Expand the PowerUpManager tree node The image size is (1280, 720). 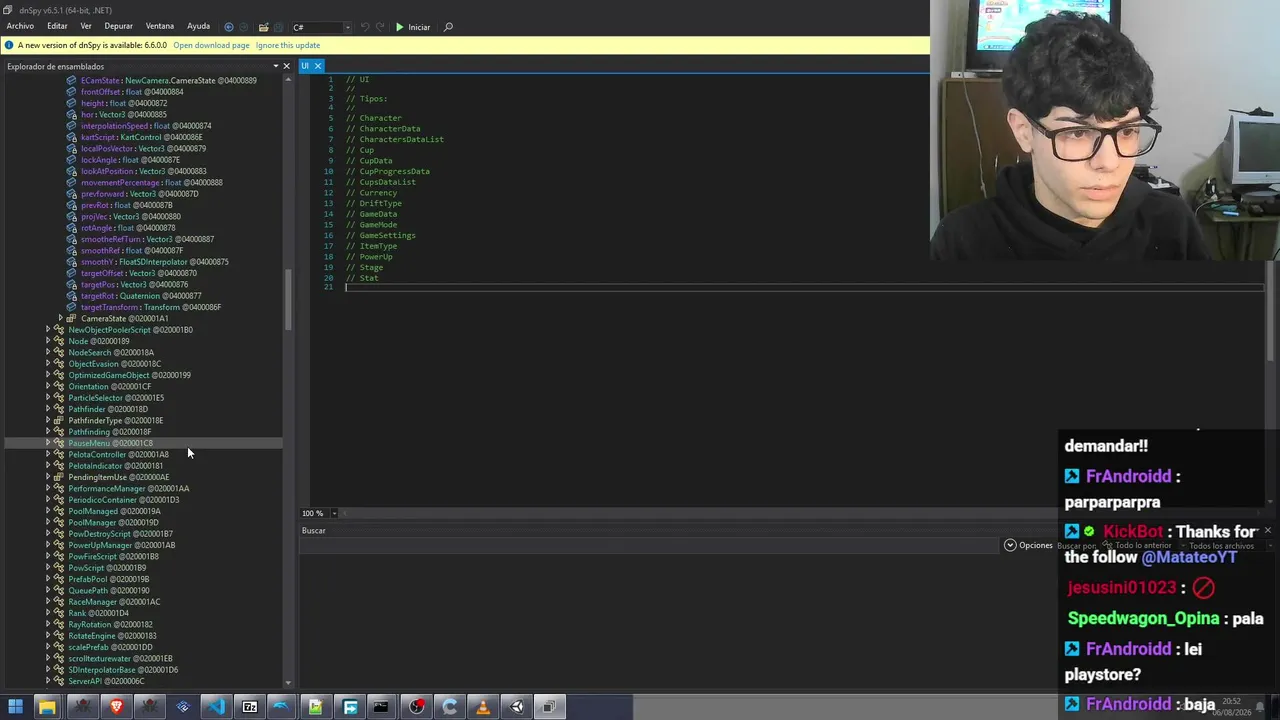click(48, 545)
